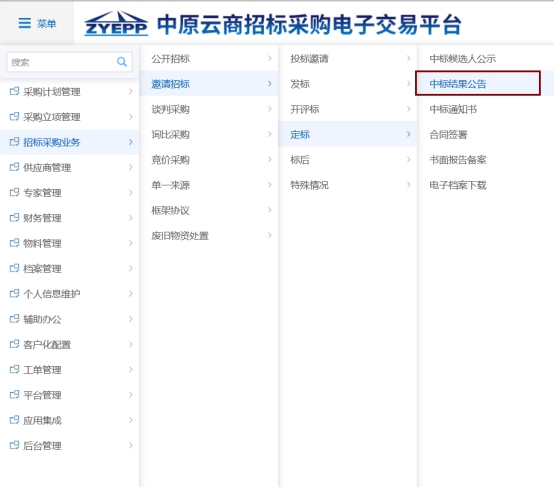The height and width of the screenshot is (487, 555).
Task: Click the icon beside 采购计划管理
Action: [14, 91]
